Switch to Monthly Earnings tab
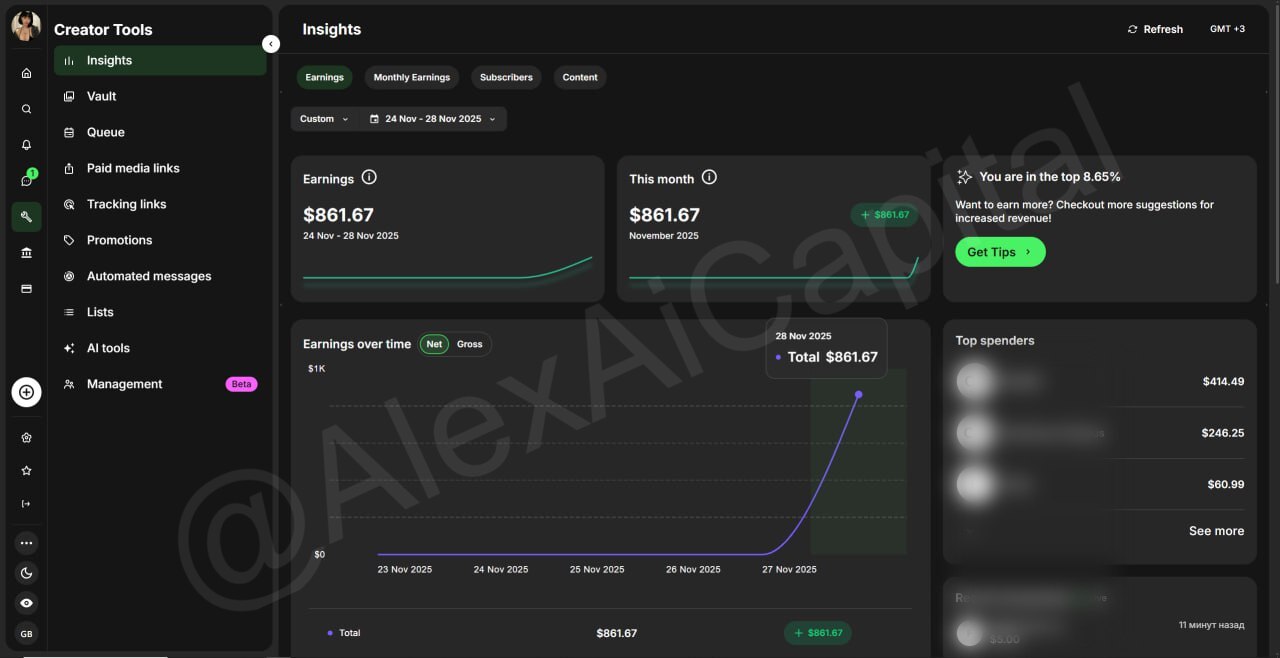 [x=412, y=77]
